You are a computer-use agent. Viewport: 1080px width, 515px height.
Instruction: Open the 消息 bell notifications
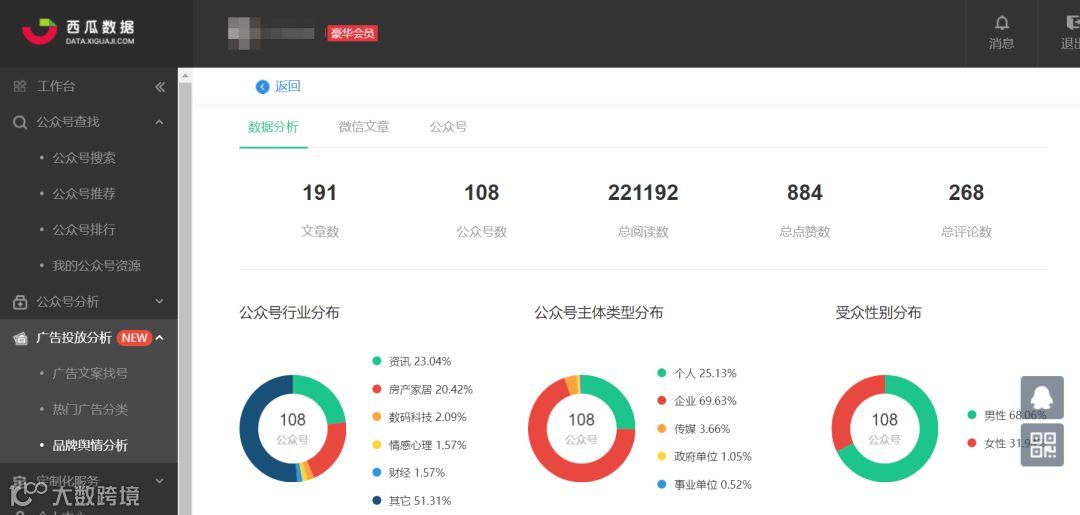coord(1001,23)
